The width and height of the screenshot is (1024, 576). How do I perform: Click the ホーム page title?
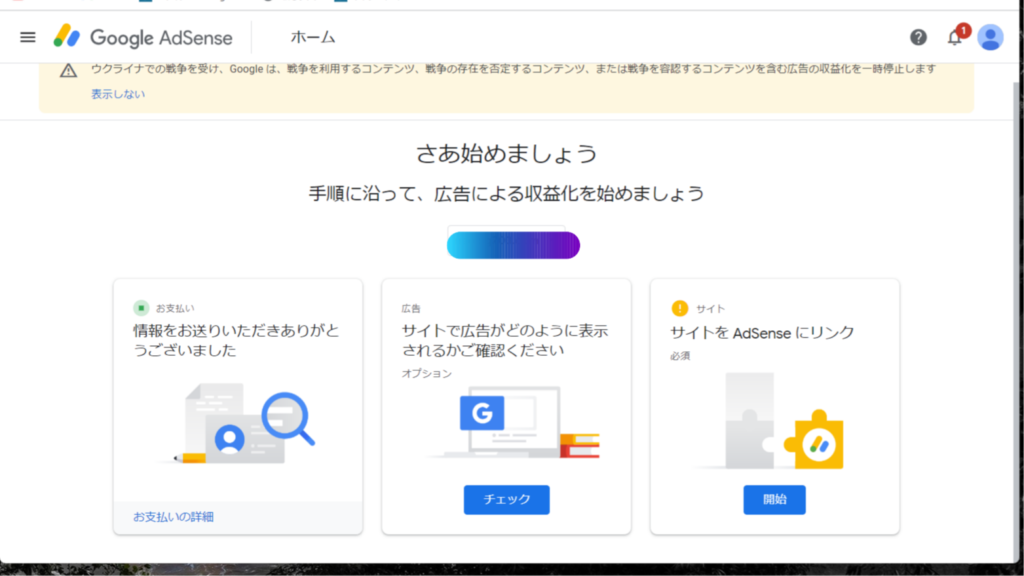point(313,37)
